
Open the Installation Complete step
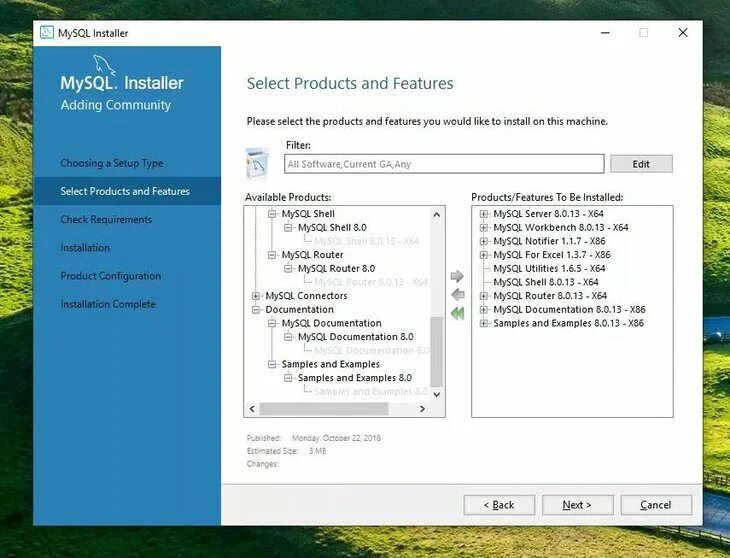(x=108, y=304)
